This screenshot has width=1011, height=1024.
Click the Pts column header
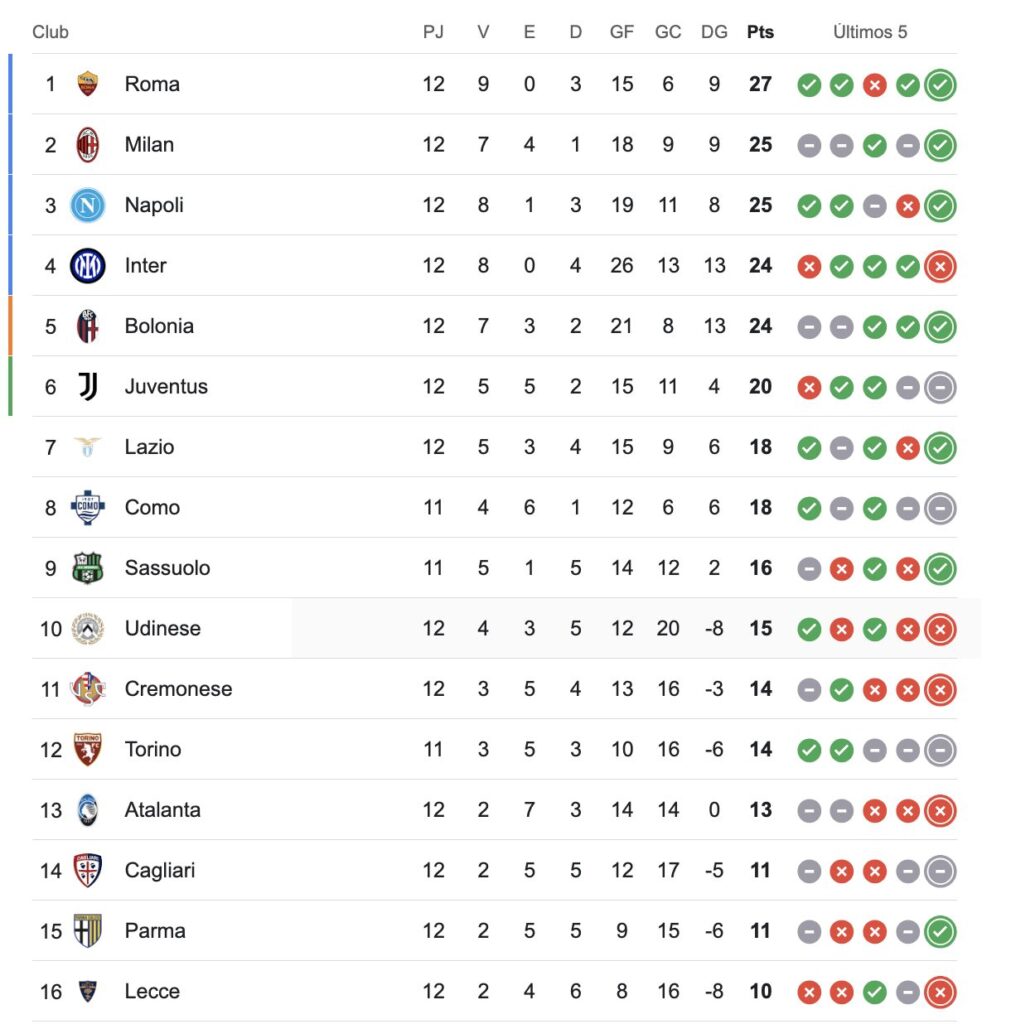click(760, 32)
